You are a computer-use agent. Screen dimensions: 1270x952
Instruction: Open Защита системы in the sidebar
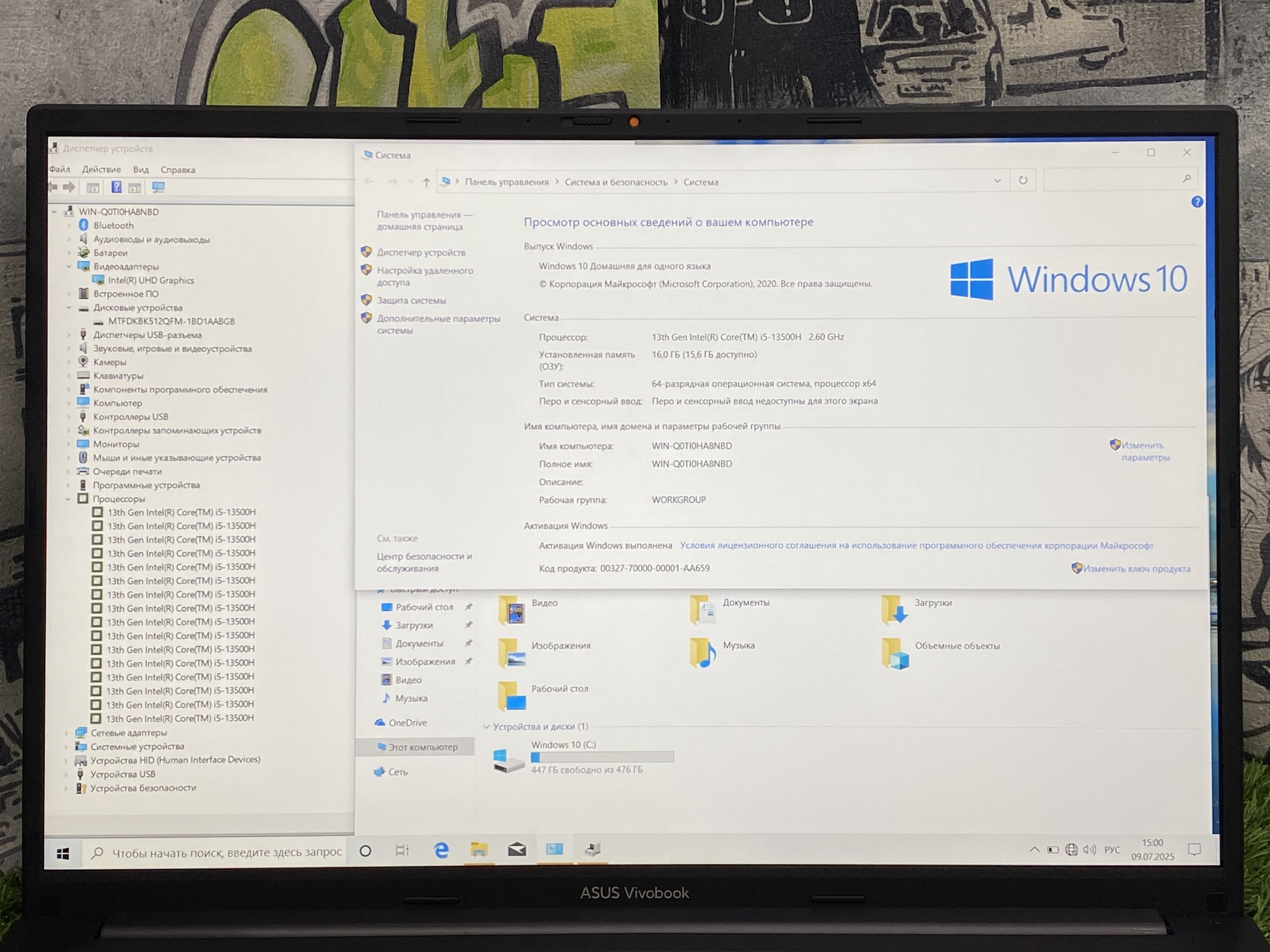[411, 301]
